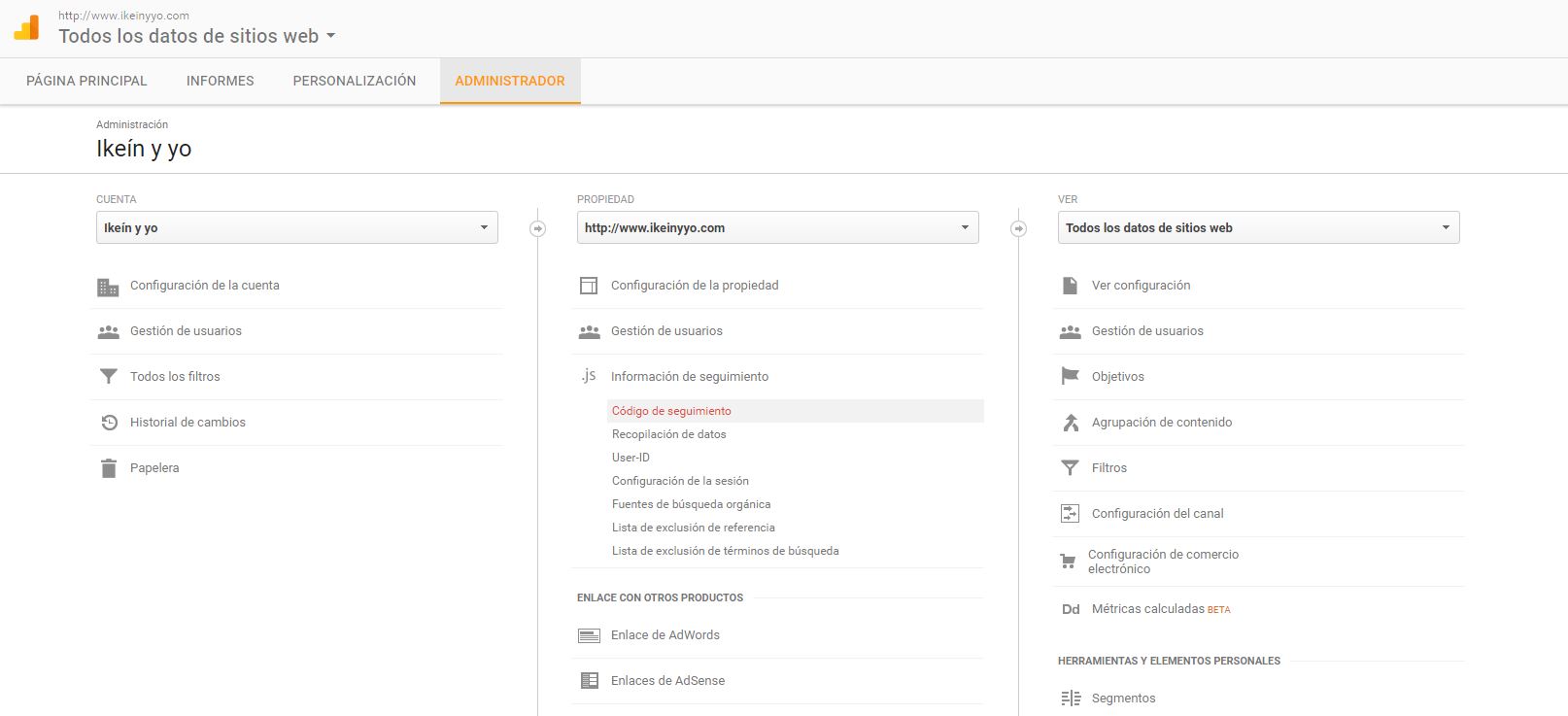Select the Administrador tab

[x=510, y=81]
